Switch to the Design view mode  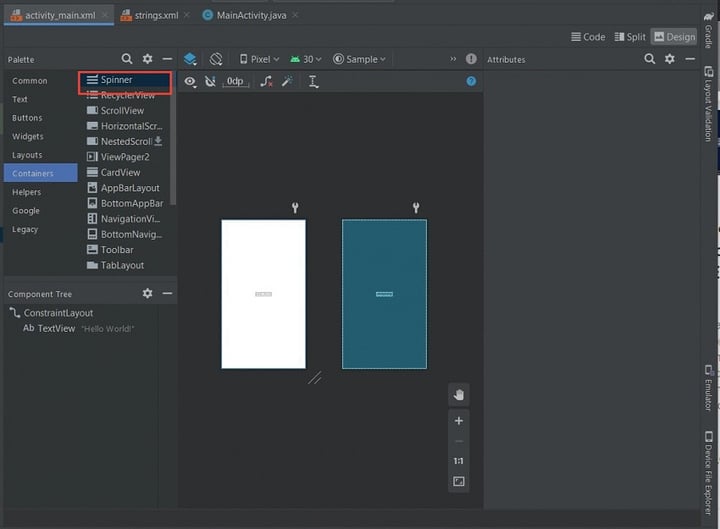(673, 37)
